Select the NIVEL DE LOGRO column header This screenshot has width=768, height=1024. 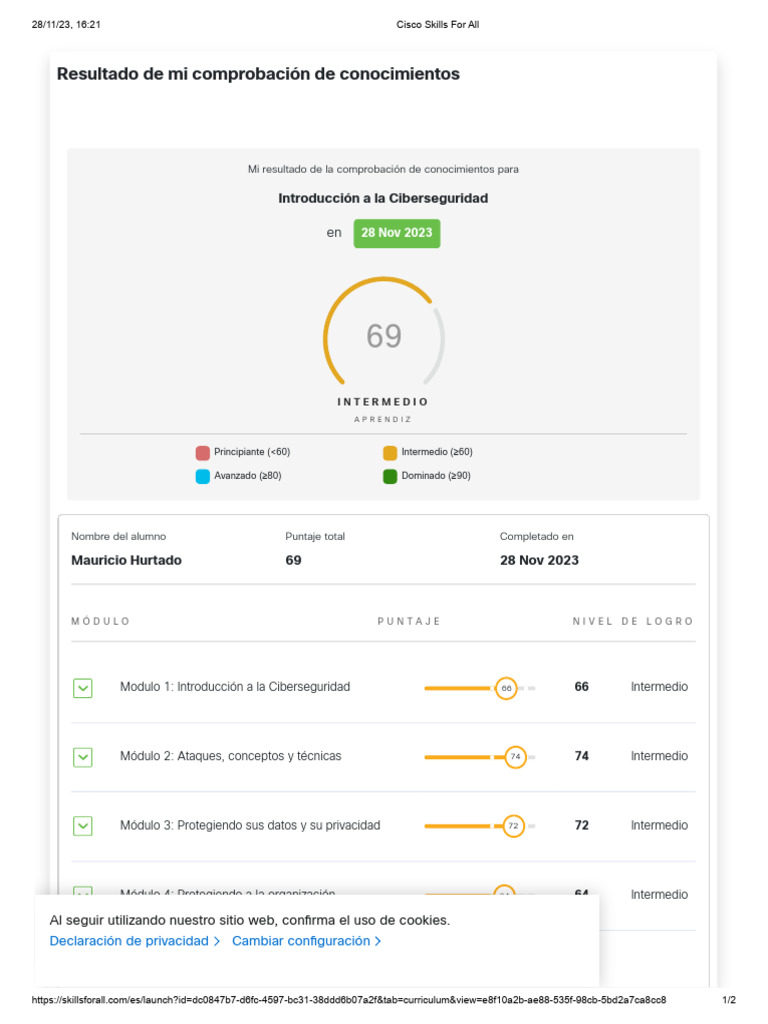tap(633, 621)
